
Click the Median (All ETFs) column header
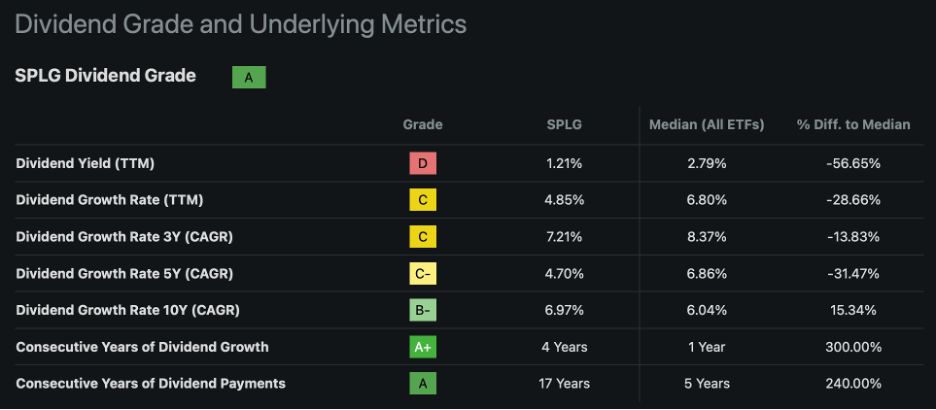pos(706,125)
